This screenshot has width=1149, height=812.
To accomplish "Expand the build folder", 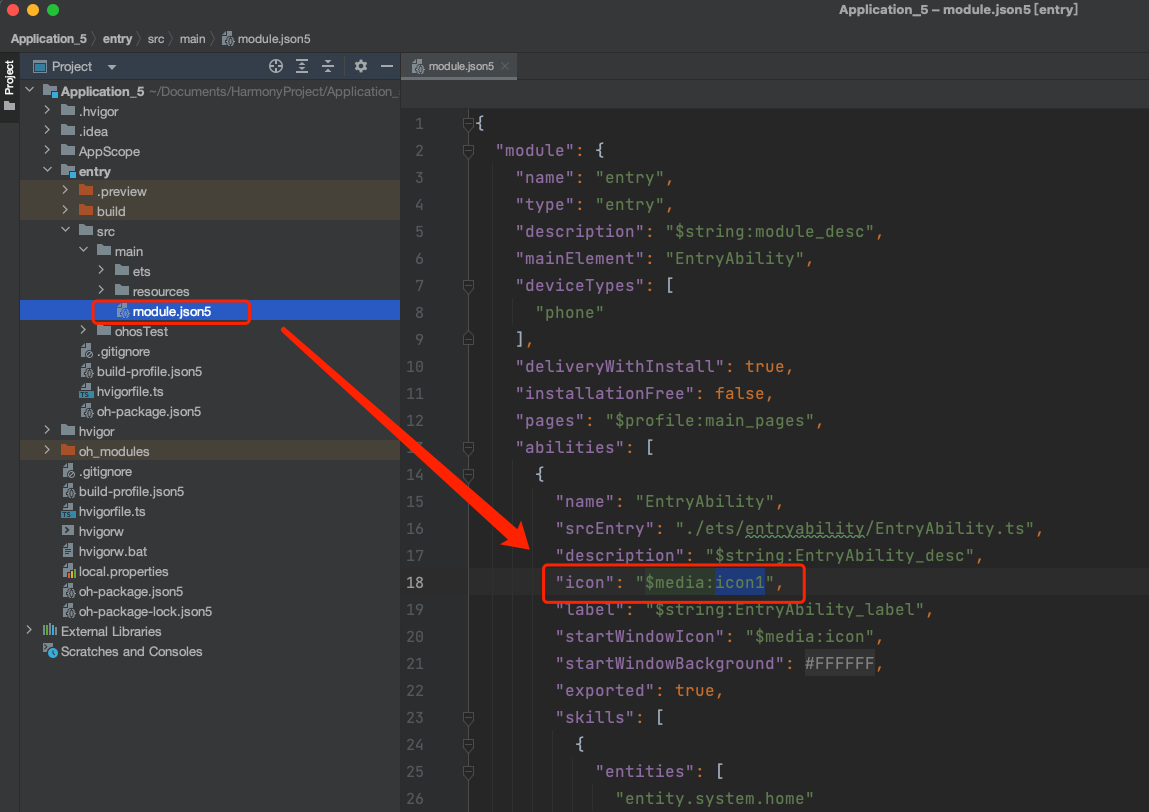I will tap(65, 210).
